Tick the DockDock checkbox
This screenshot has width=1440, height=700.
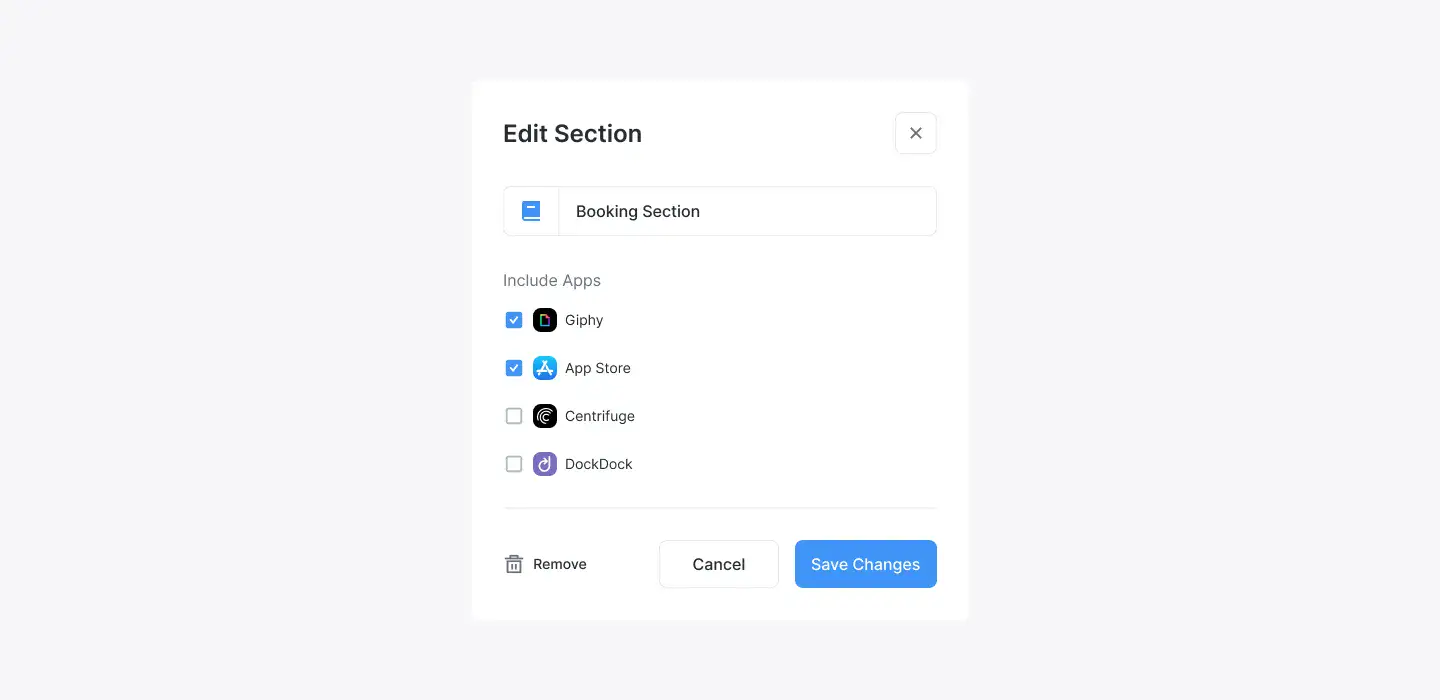click(x=514, y=464)
